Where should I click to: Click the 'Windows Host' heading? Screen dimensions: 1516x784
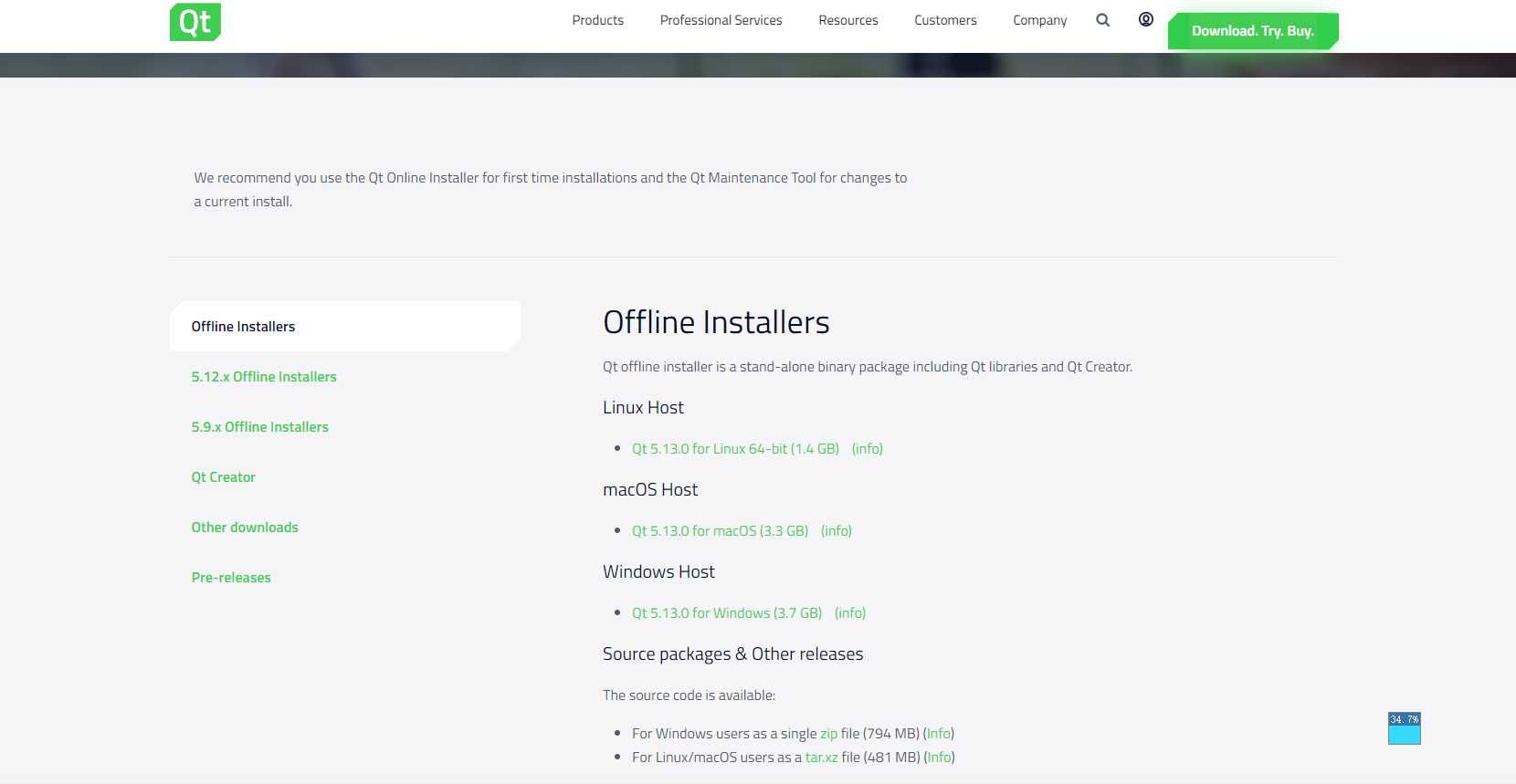coord(658,572)
